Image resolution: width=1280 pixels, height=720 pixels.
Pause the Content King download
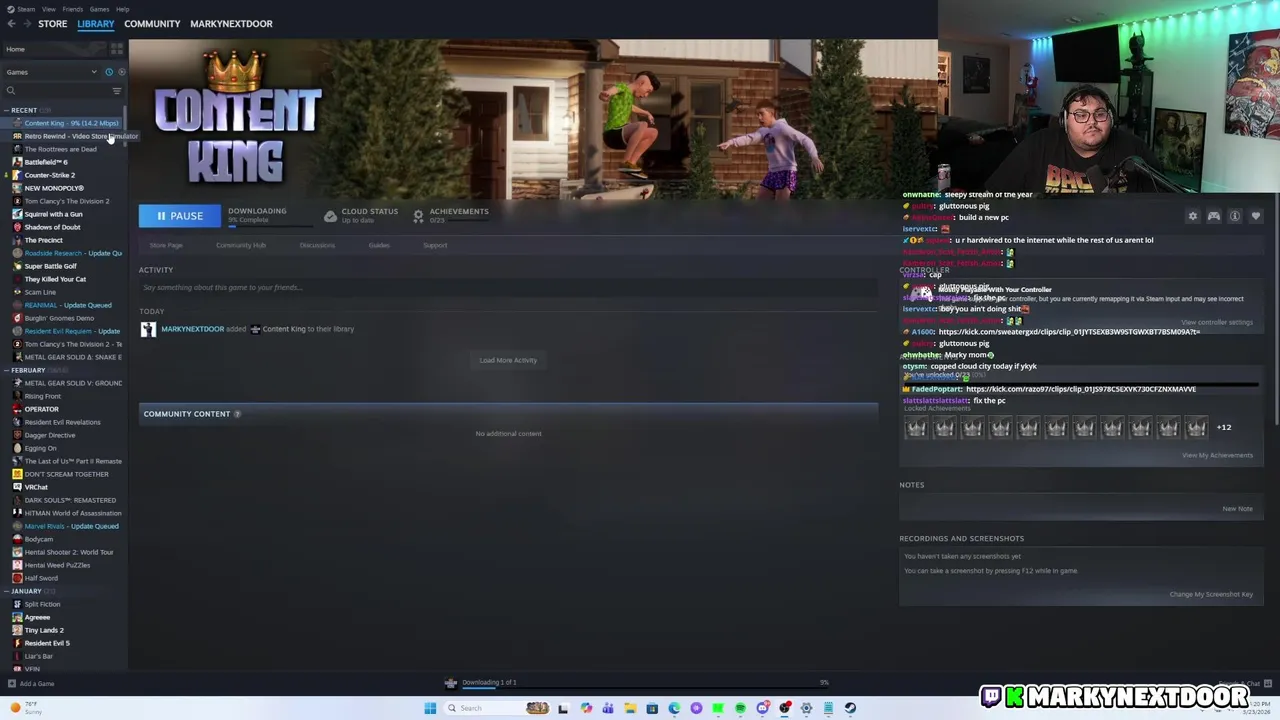coord(179,216)
